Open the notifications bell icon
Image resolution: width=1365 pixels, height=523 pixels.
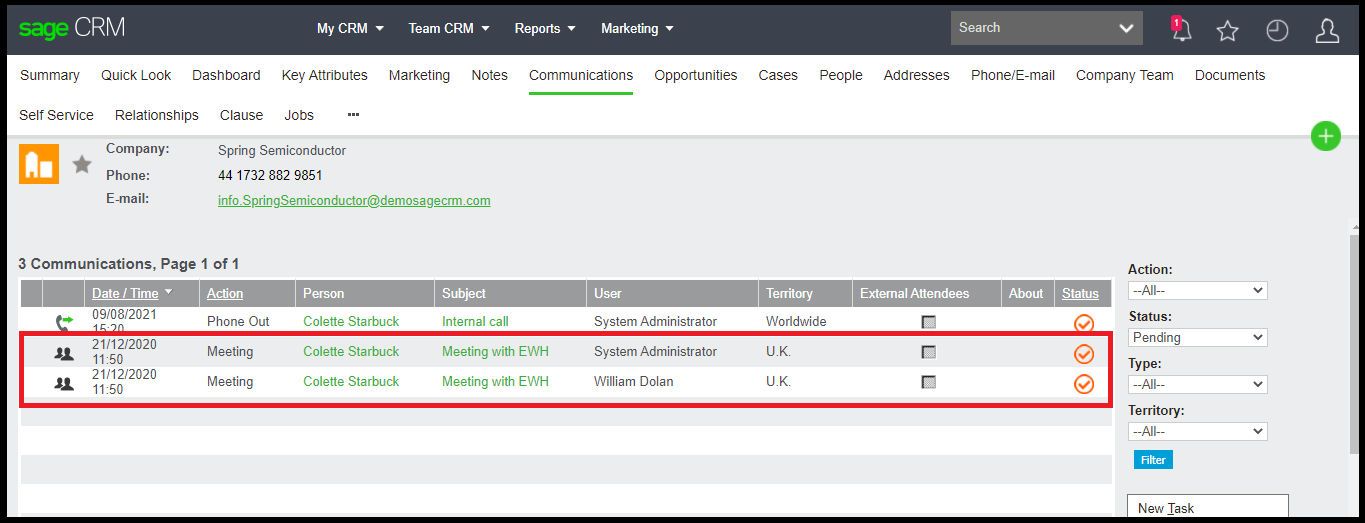point(1181,29)
